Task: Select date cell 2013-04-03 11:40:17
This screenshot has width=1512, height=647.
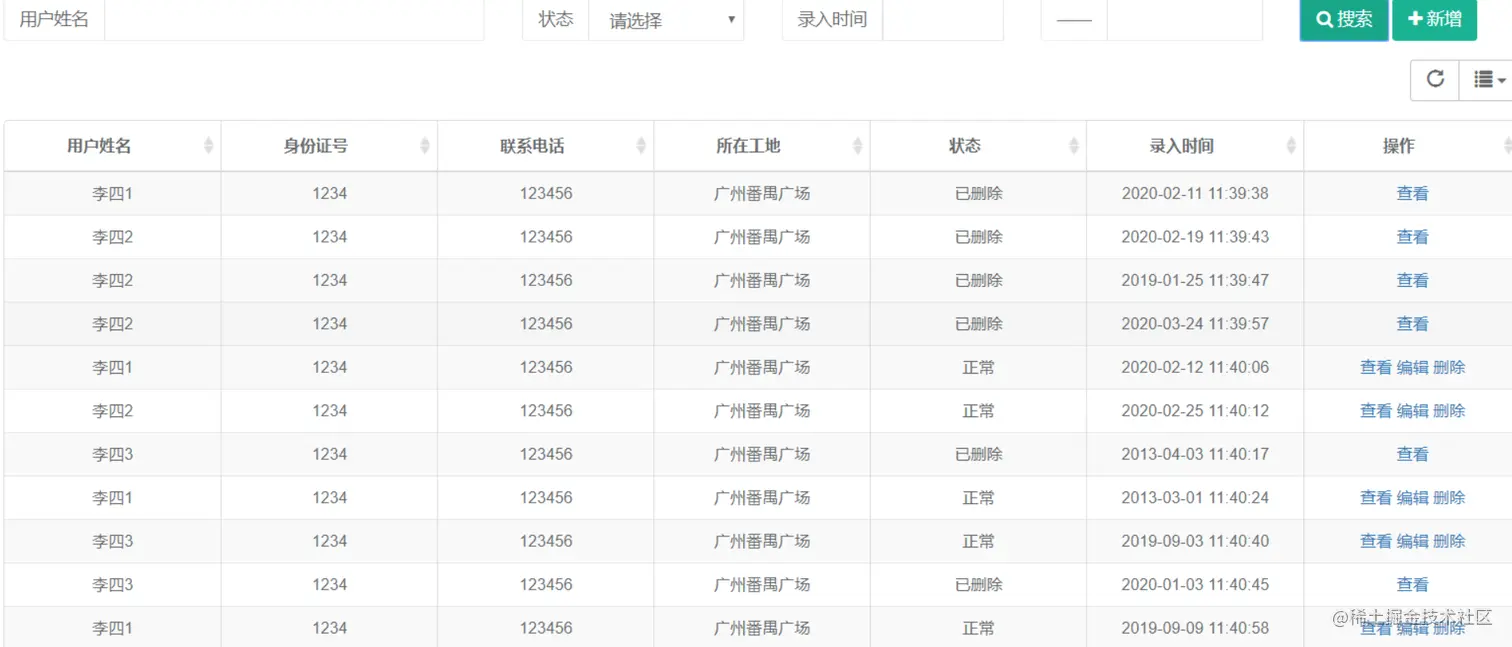Action: 1195,454
